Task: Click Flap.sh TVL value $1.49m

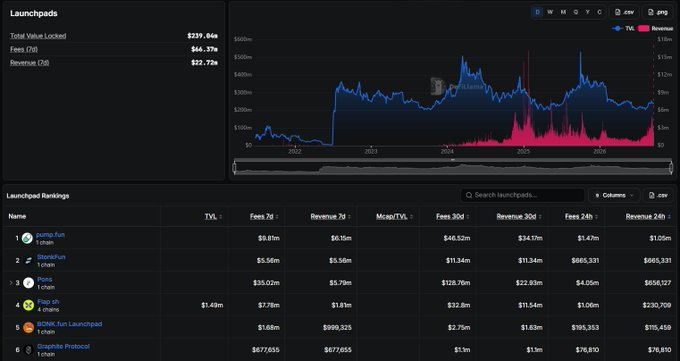Action: click(212, 305)
